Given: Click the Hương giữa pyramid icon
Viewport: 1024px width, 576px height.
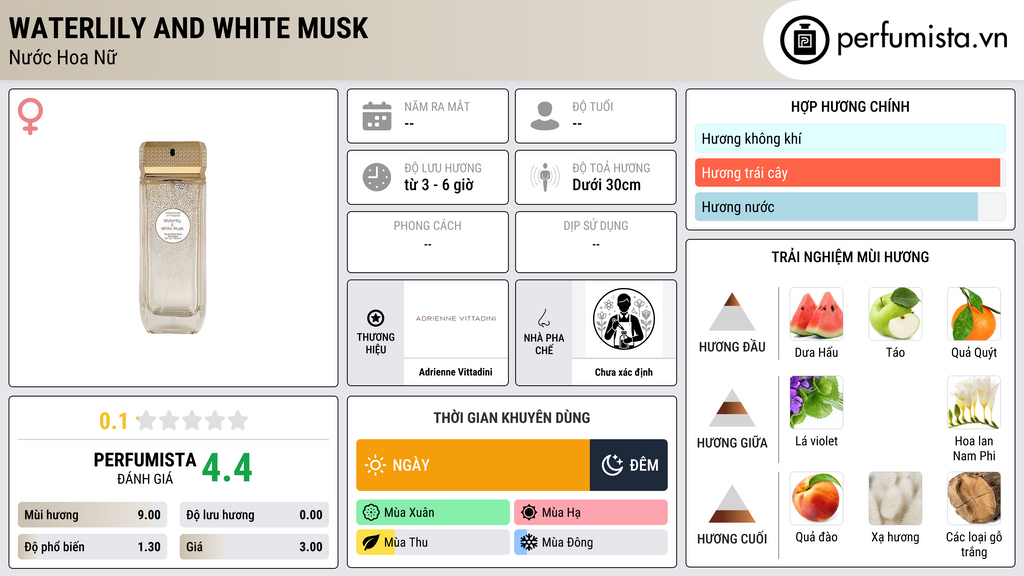Looking at the screenshot, I should coord(732,408).
